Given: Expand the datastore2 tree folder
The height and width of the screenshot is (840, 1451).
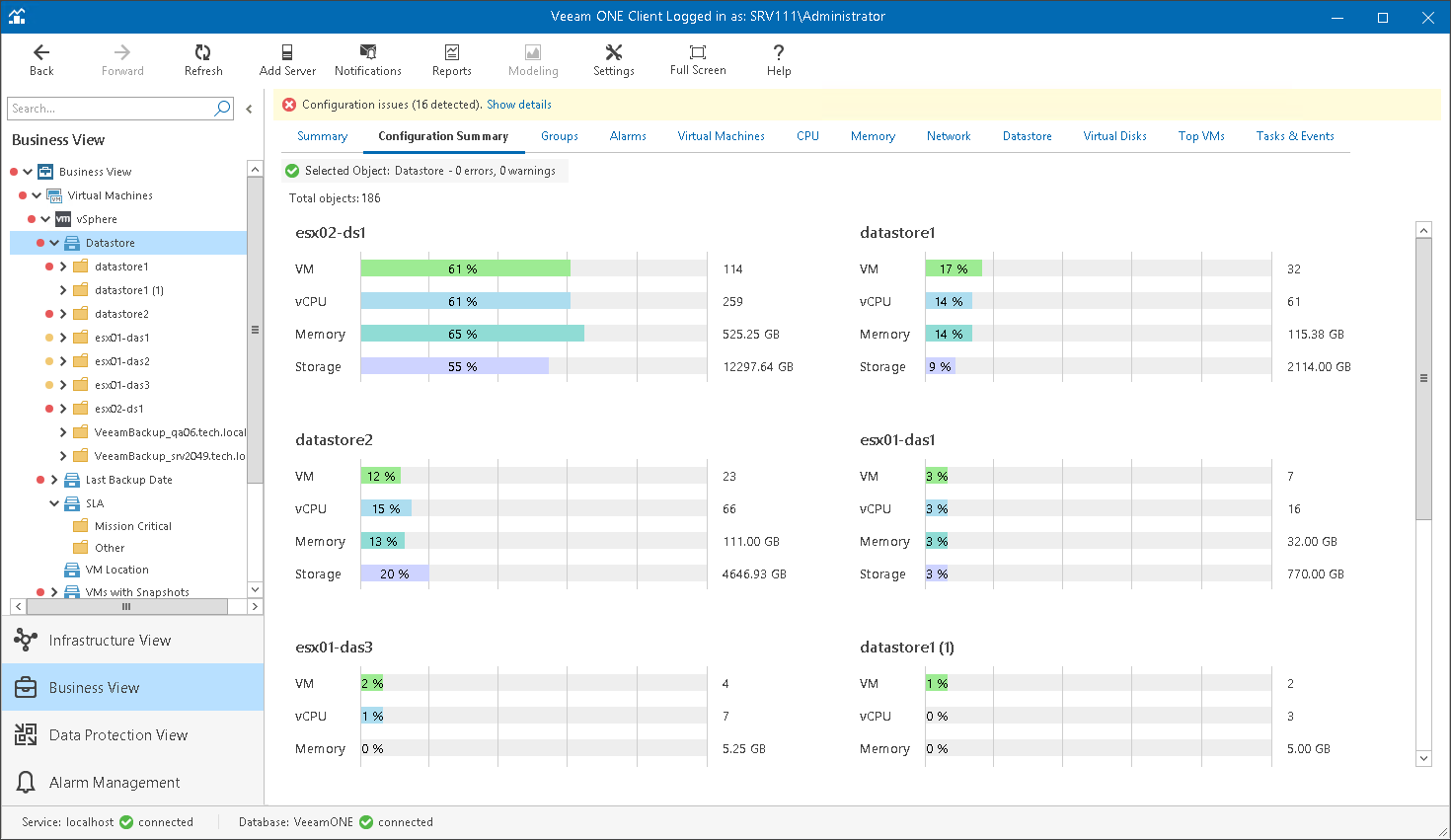Looking at the screenshot, I should [63, 314].
